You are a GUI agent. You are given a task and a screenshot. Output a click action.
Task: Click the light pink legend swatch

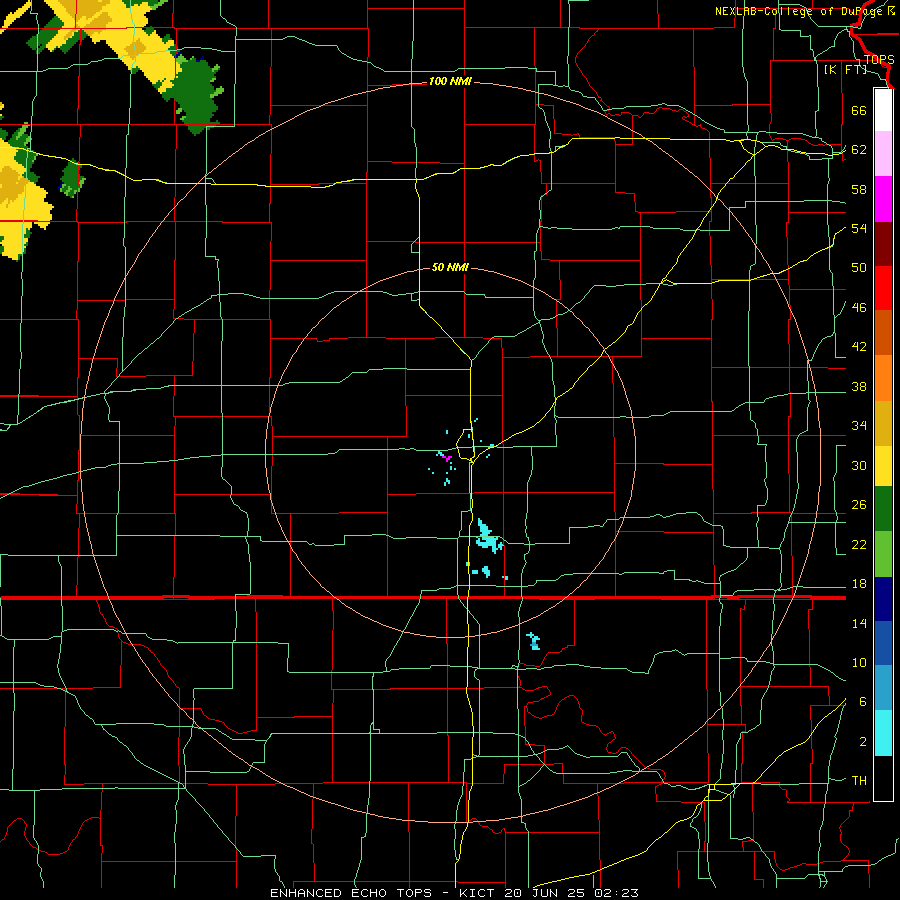[x=883, y=154]
